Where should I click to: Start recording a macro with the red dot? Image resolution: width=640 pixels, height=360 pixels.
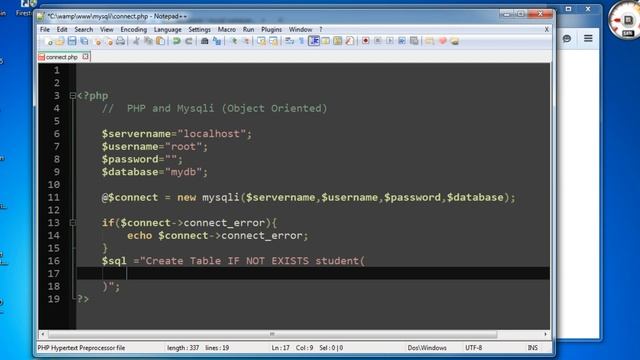366,41
